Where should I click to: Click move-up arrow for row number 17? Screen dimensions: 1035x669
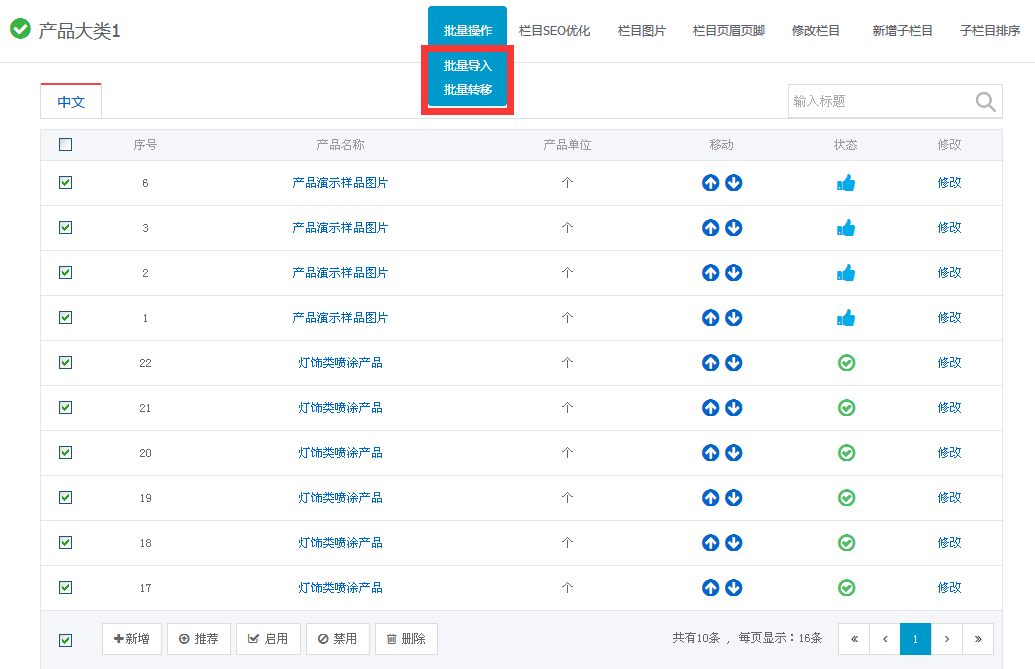tap(710, 588)
